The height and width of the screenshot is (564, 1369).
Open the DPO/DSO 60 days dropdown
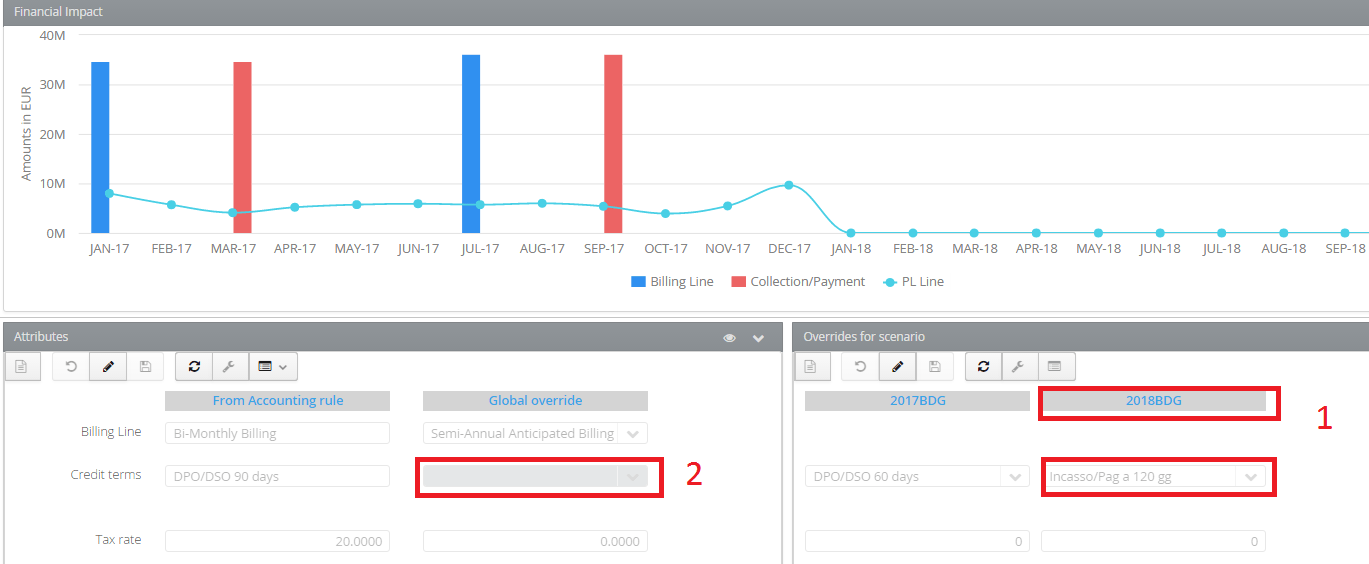click(x=1014, y=477)
